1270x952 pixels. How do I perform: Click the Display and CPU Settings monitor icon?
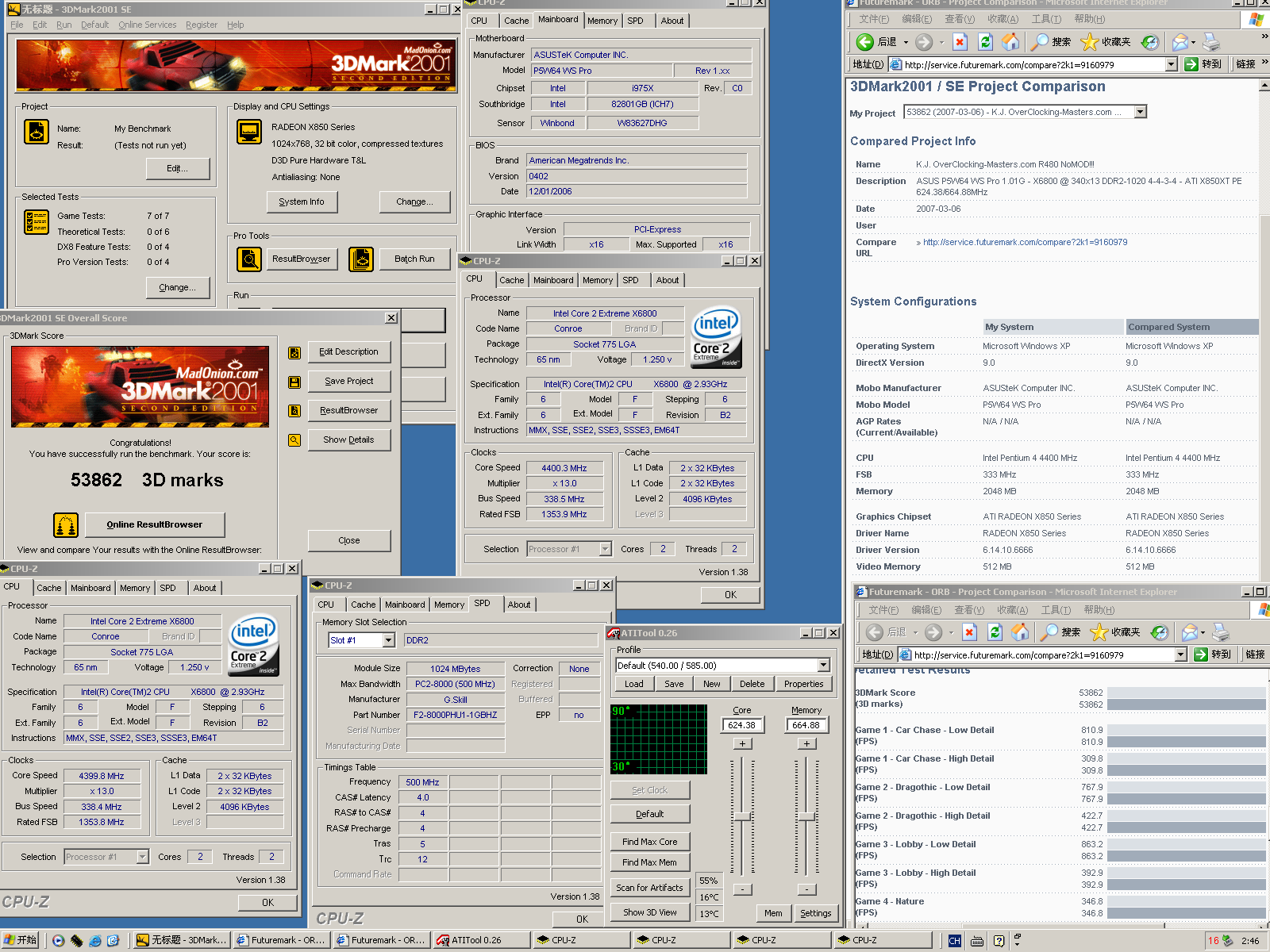coord(249,132)
